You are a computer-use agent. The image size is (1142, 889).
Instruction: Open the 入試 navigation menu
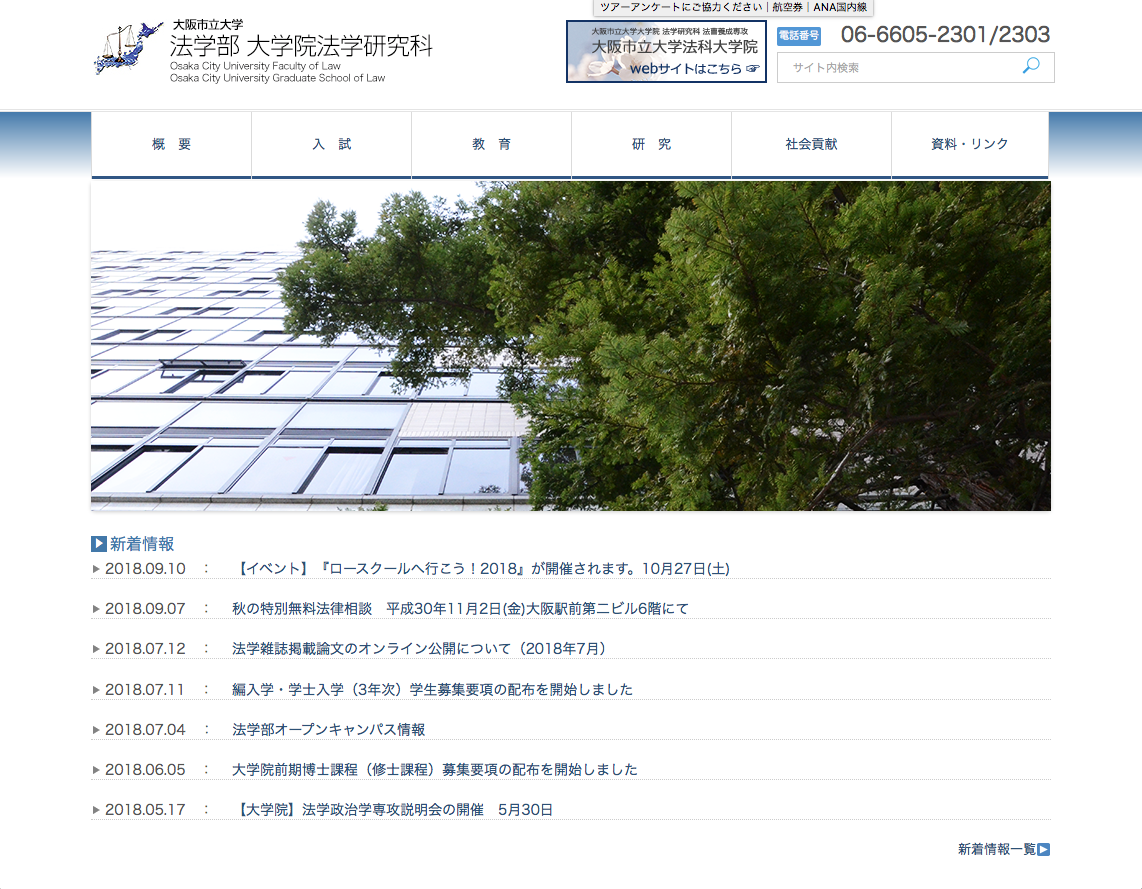click(x=331, y=144)
